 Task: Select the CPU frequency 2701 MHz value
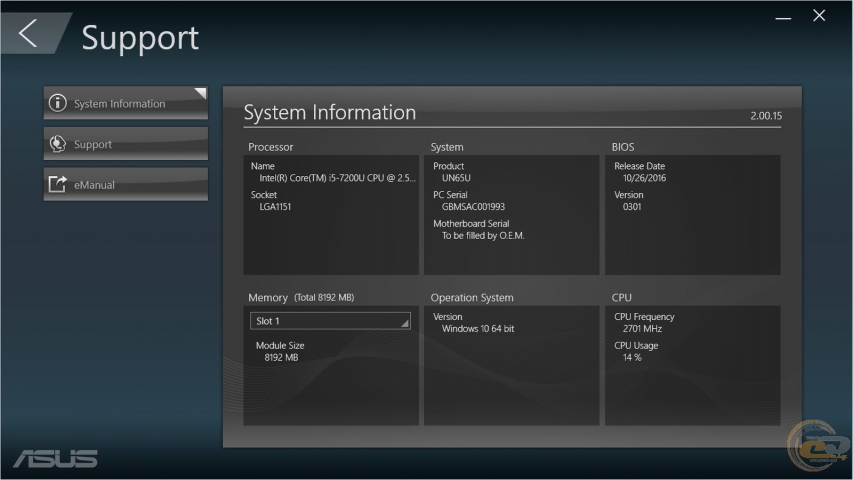(x=642, y=329)
